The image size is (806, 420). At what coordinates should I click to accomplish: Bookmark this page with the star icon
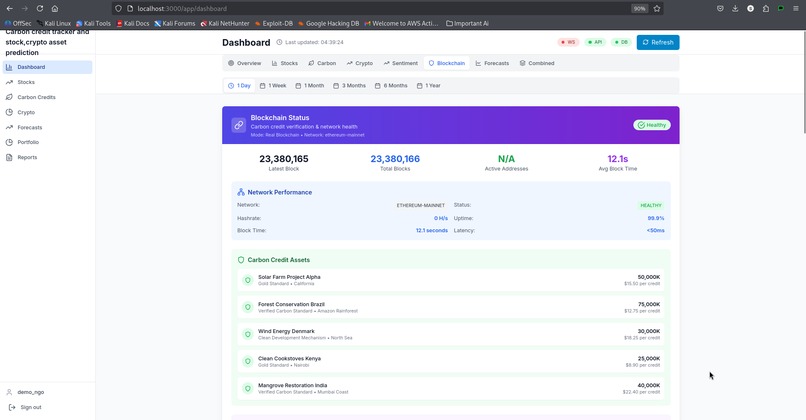656,8
